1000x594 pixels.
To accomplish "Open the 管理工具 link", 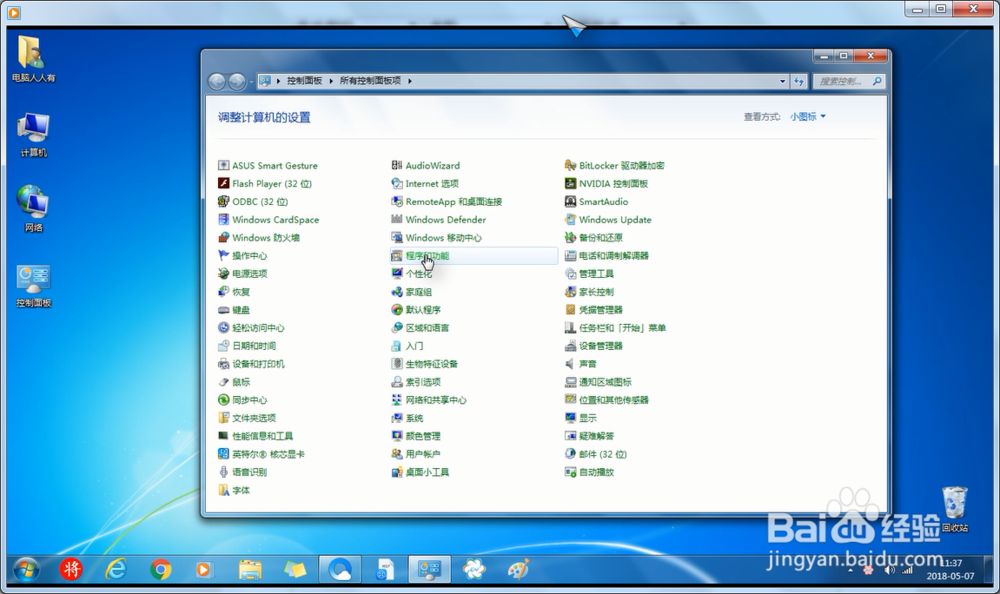I will (596, 274).
